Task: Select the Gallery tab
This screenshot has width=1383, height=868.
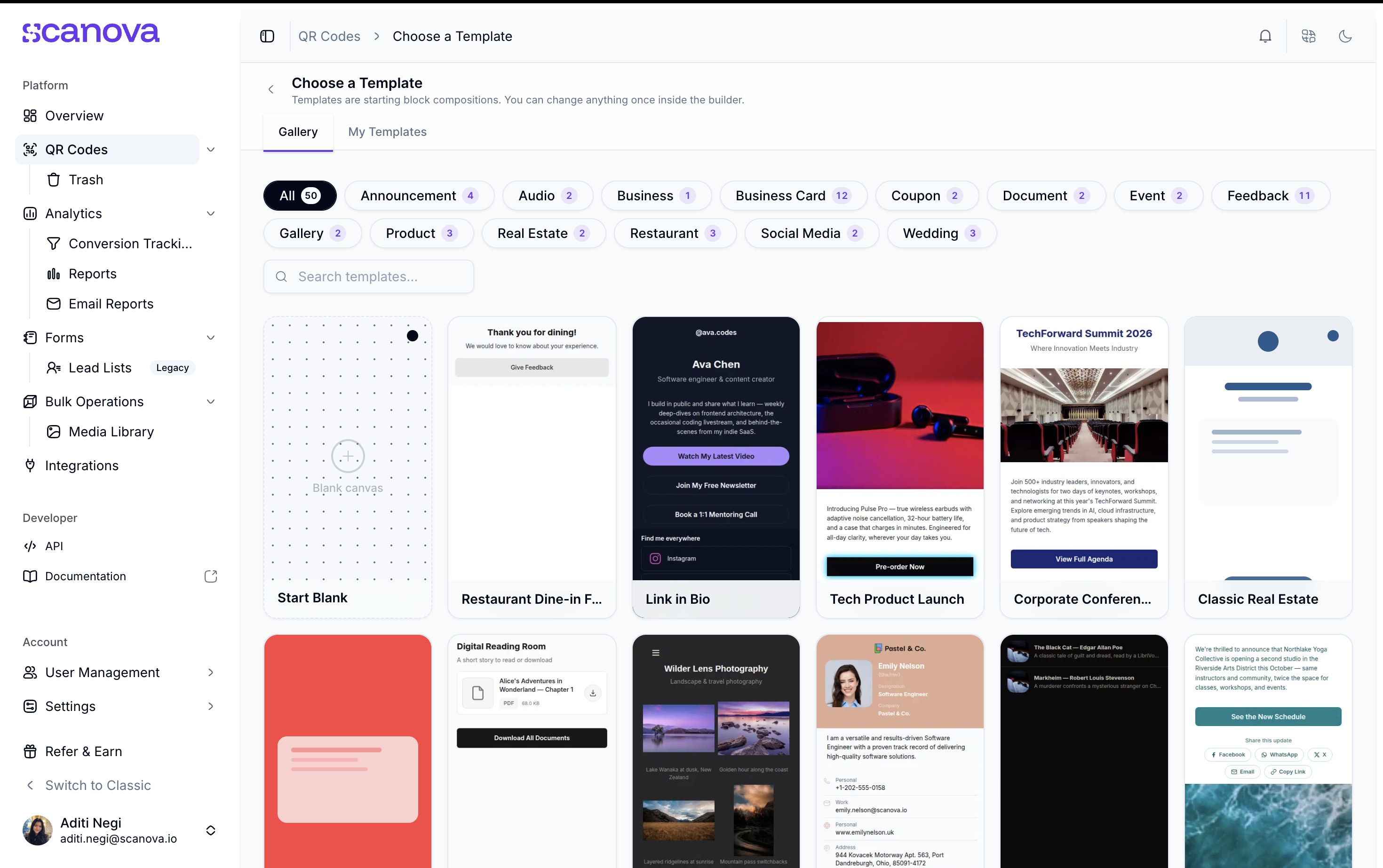Action: click(298, 132)
